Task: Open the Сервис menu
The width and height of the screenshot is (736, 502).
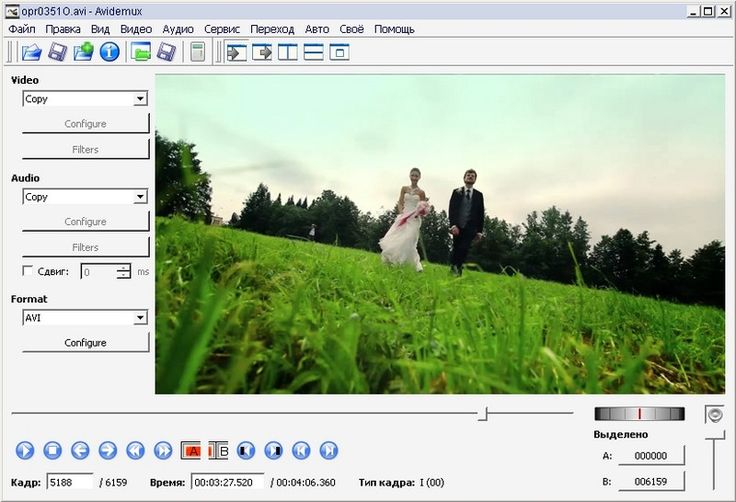Action: point(222,29)
